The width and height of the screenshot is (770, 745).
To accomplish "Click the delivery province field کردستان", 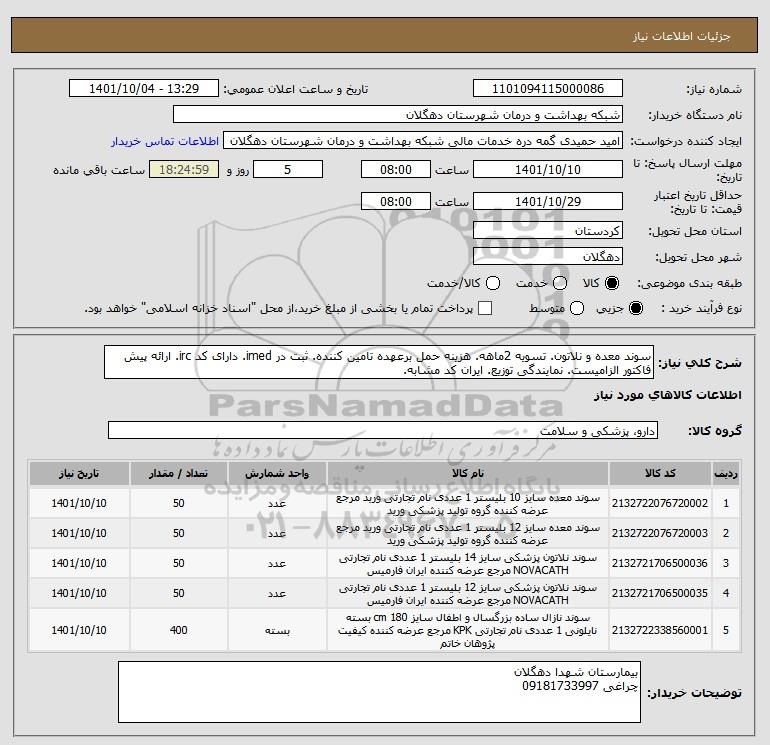I will pyautogui.click(x=548, y=230).
